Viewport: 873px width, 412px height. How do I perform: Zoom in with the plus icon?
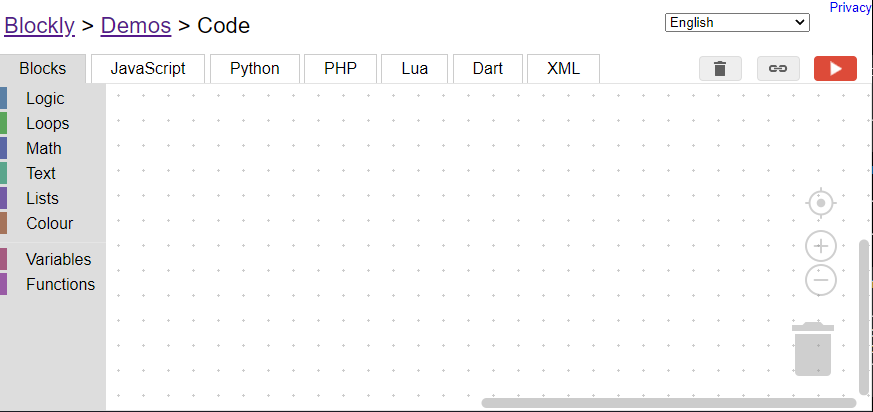[x=821, y=246]
